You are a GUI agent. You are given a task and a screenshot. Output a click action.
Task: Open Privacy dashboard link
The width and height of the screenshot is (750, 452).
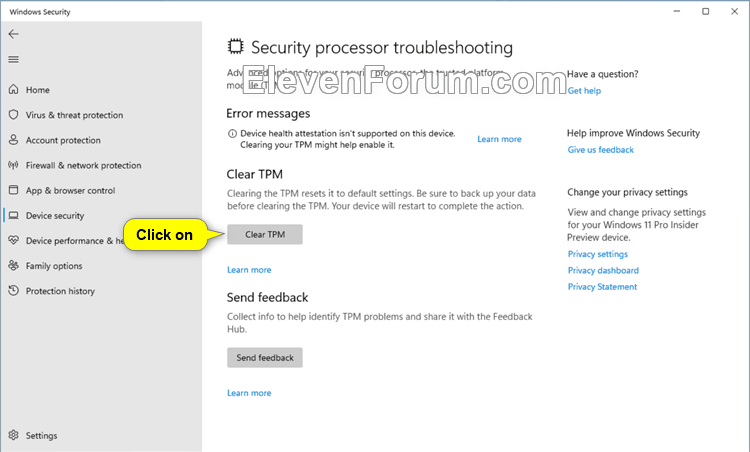pyautogui.click(x=603, y=270)
